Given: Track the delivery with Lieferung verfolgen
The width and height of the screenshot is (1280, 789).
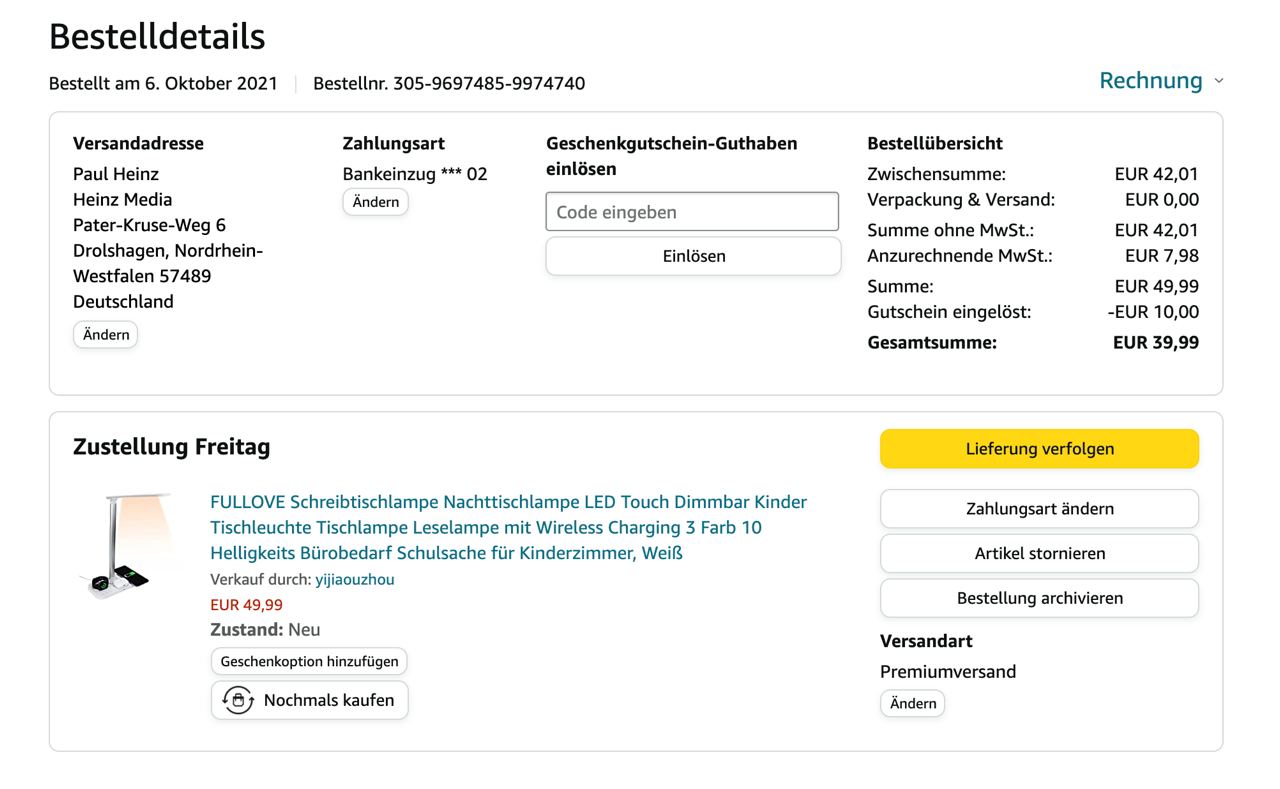Looking at the screenshot, I should (1039, 449).
